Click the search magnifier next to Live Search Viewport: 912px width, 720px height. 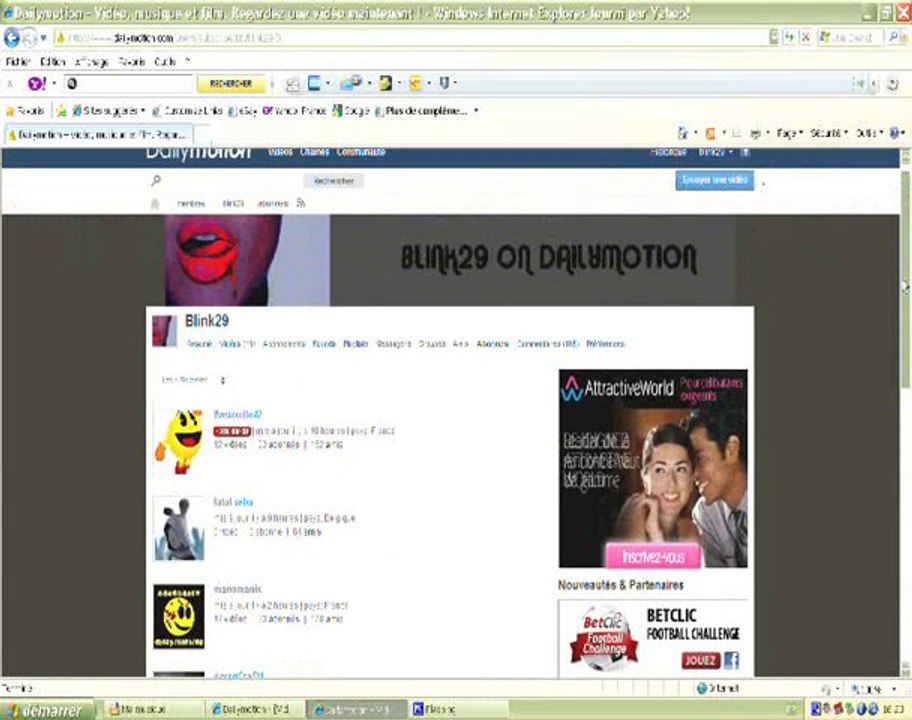tap(895, 38)
